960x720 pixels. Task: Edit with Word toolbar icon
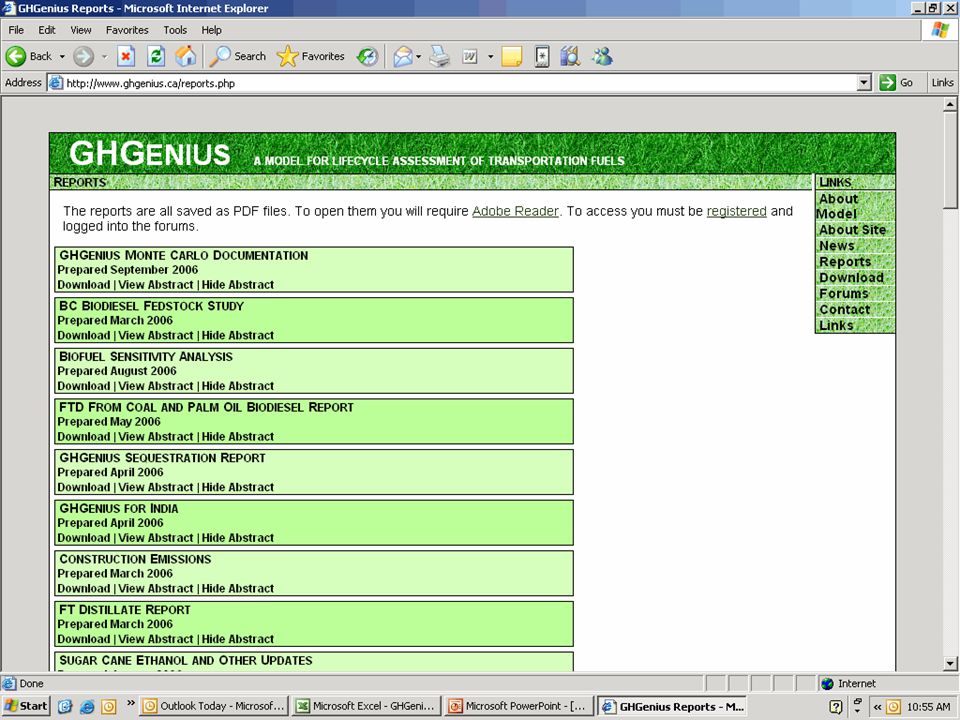(x=470, y=57)
